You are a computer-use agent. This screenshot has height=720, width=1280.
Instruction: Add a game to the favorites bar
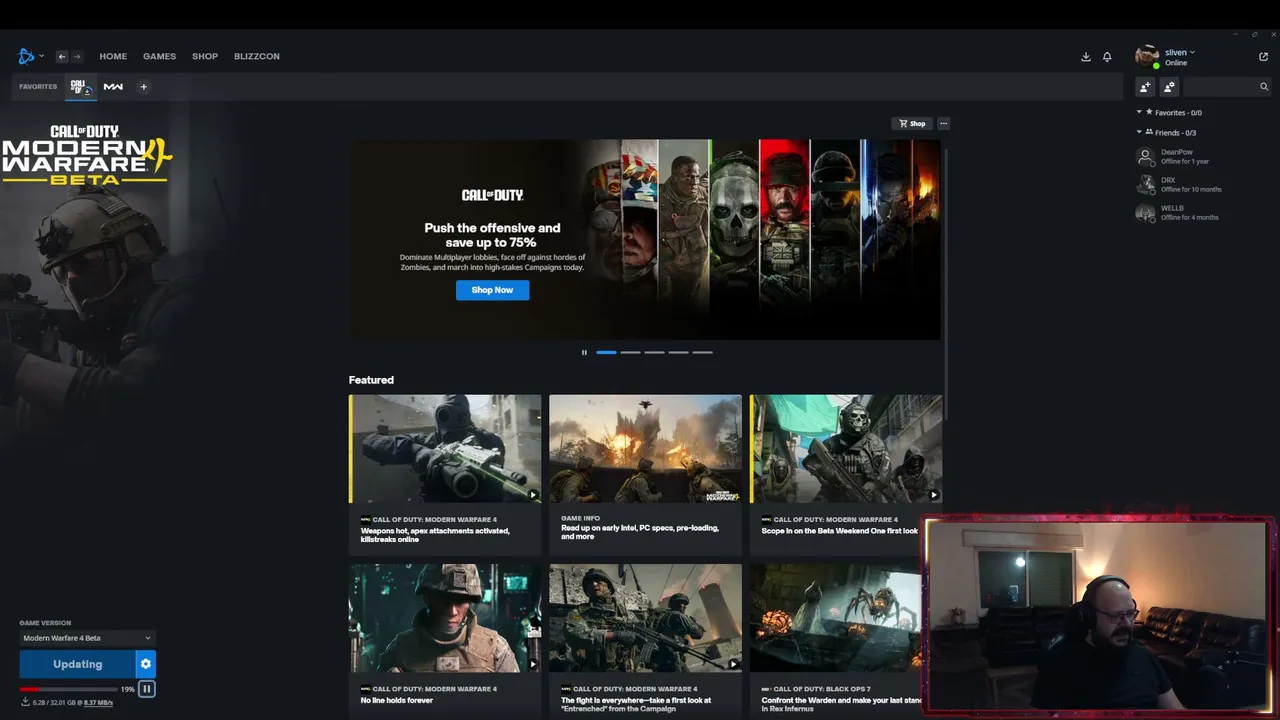point(143,87)
